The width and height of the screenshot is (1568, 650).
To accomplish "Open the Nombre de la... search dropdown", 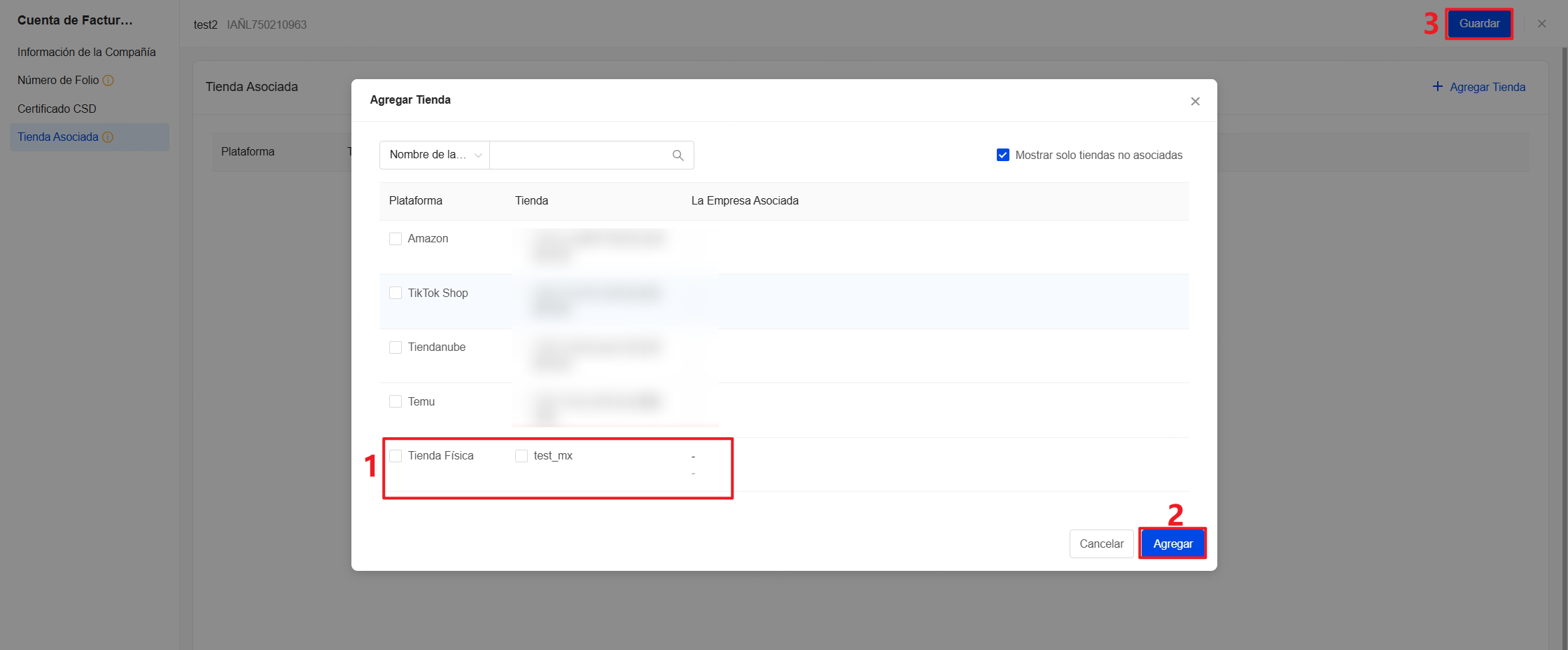I will point(435,155).
